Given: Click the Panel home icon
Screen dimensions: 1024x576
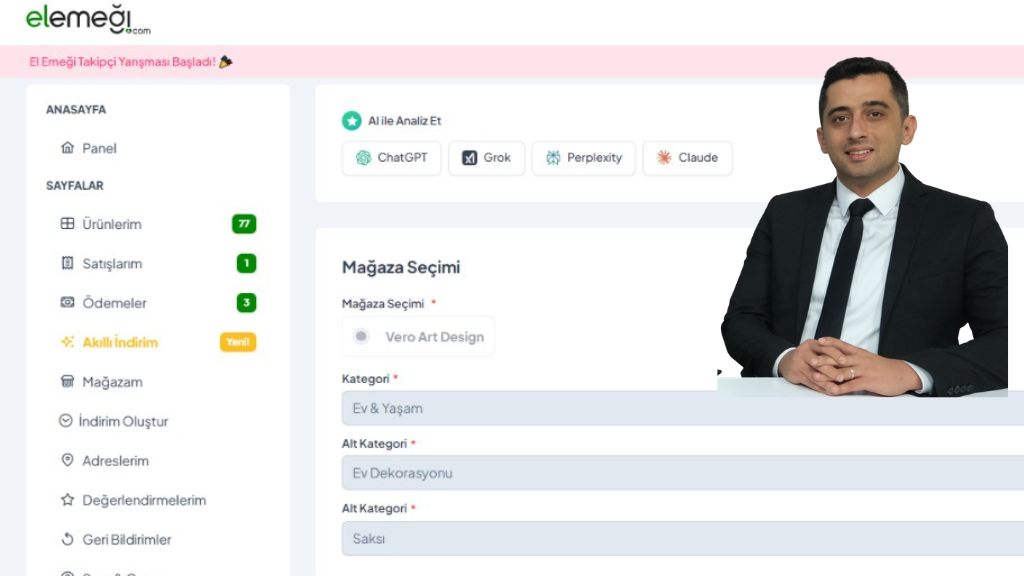Looking at the screenshot, I should pos(67,148).
